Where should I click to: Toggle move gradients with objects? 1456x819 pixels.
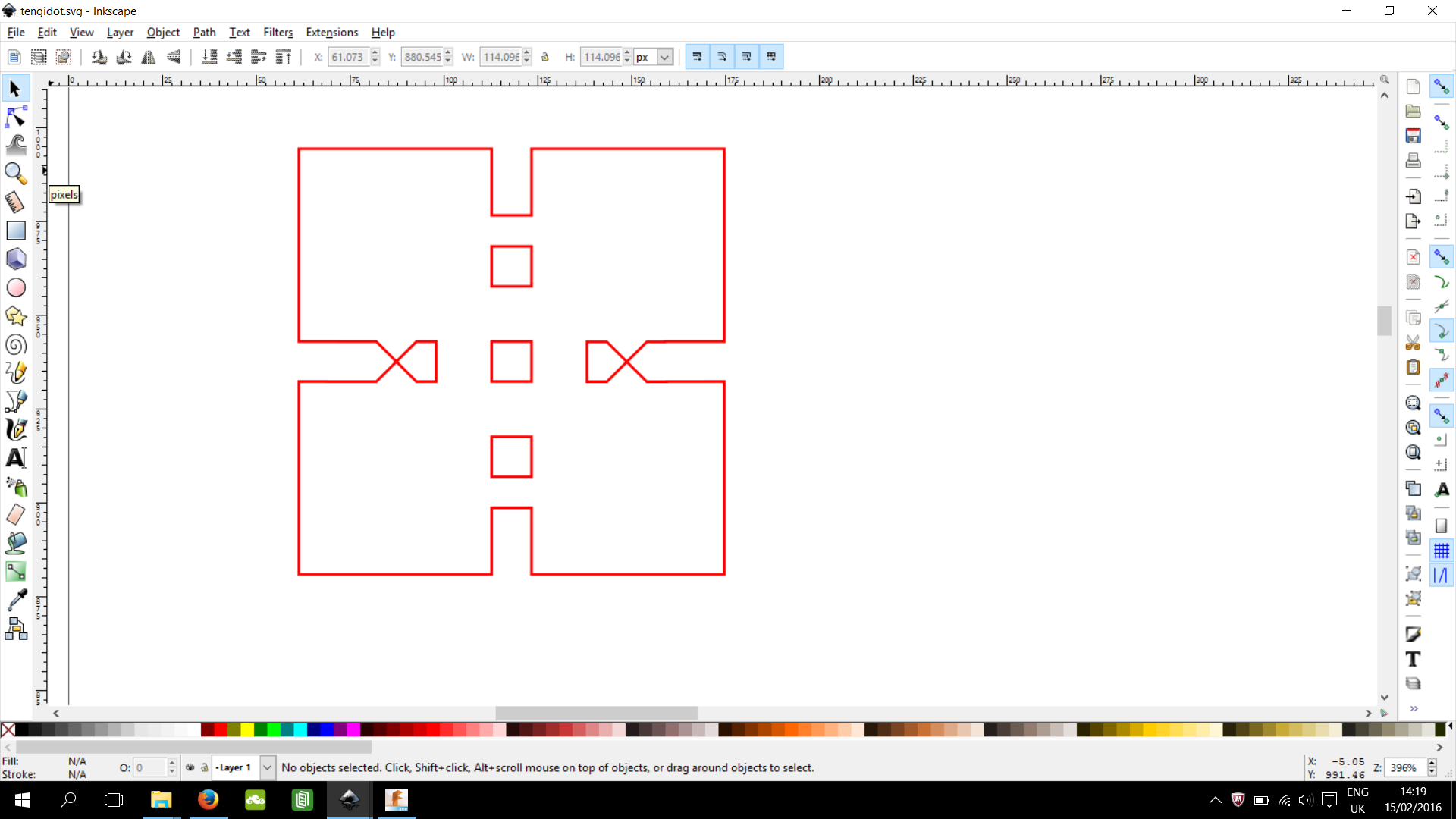tap(747, 57)
